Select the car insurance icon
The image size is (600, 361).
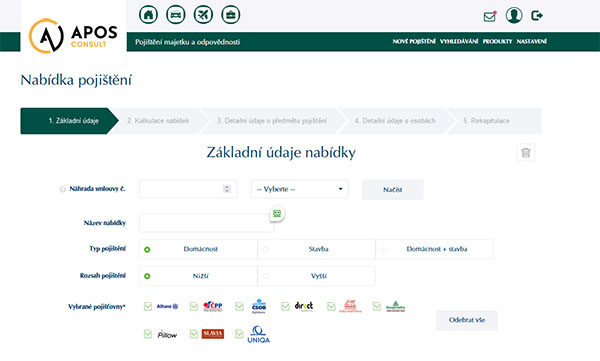[x=176, y=15]
